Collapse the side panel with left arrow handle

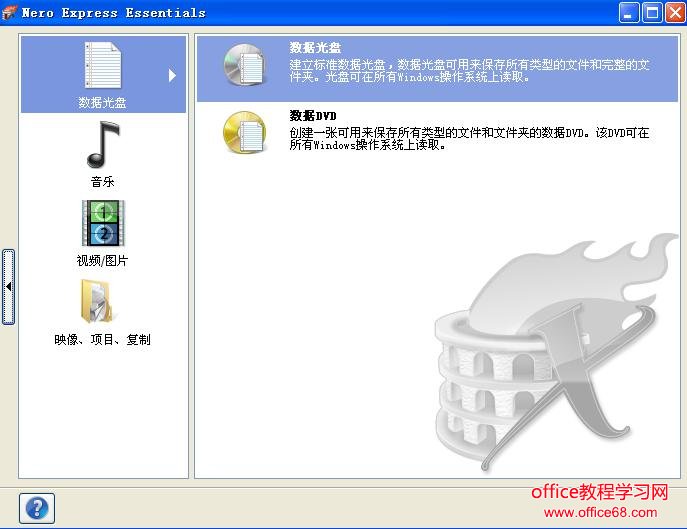(x=8, y=287)
